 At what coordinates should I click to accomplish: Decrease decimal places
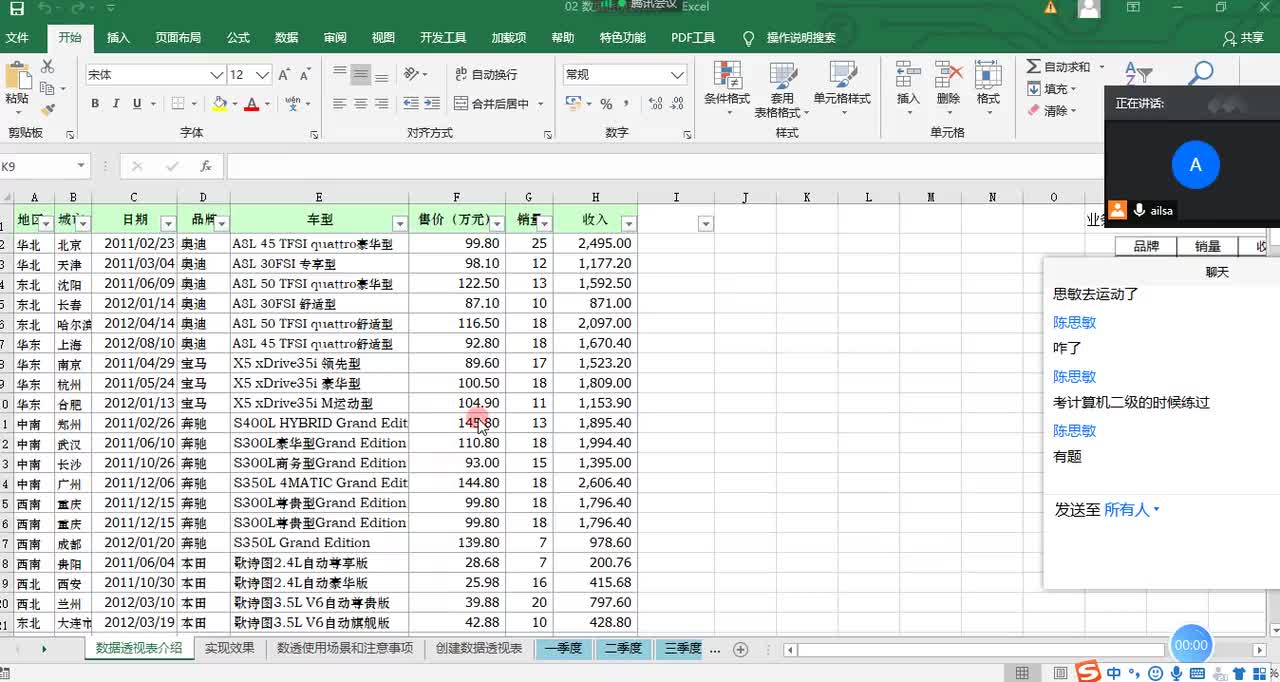[x=677, y=104]
